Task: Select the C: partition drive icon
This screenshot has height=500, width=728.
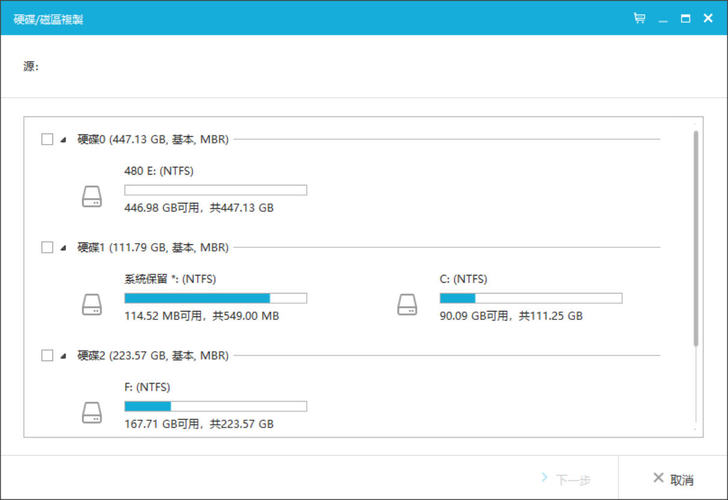Action: coord(407,305)
